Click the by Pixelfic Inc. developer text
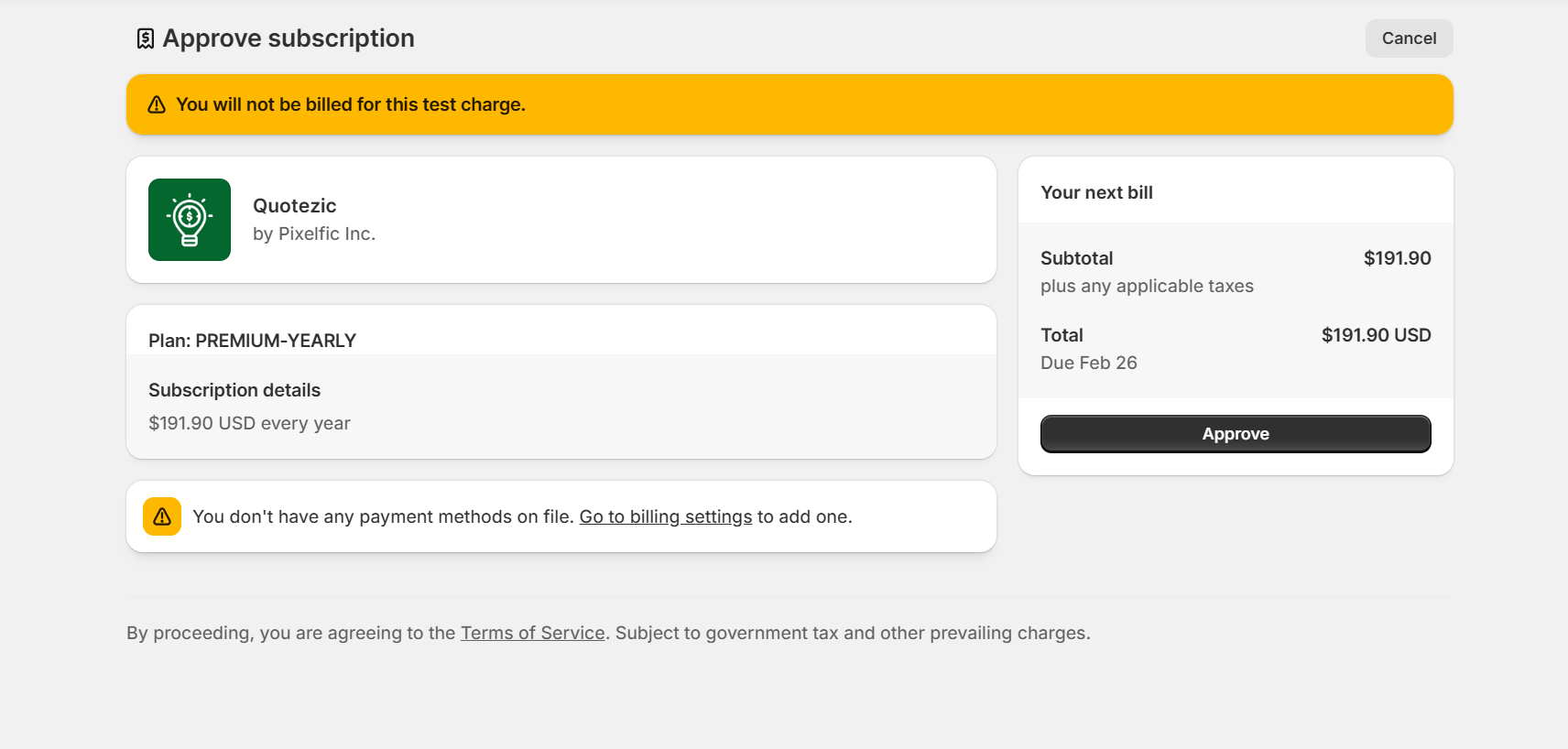The width and height of the screenshot is (1568, 749). pyautogui.click(x=314, y=233)
